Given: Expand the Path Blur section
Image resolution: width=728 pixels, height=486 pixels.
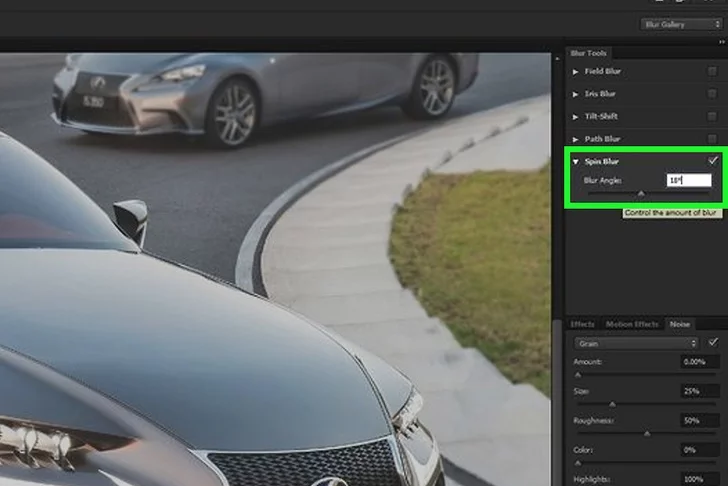Looking at the screenshot, I should pos(575,139).
